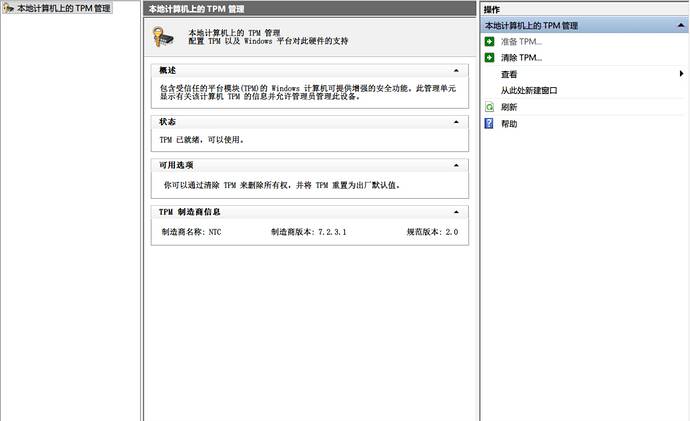Select 从此处新建窗口

click(529, 91)
